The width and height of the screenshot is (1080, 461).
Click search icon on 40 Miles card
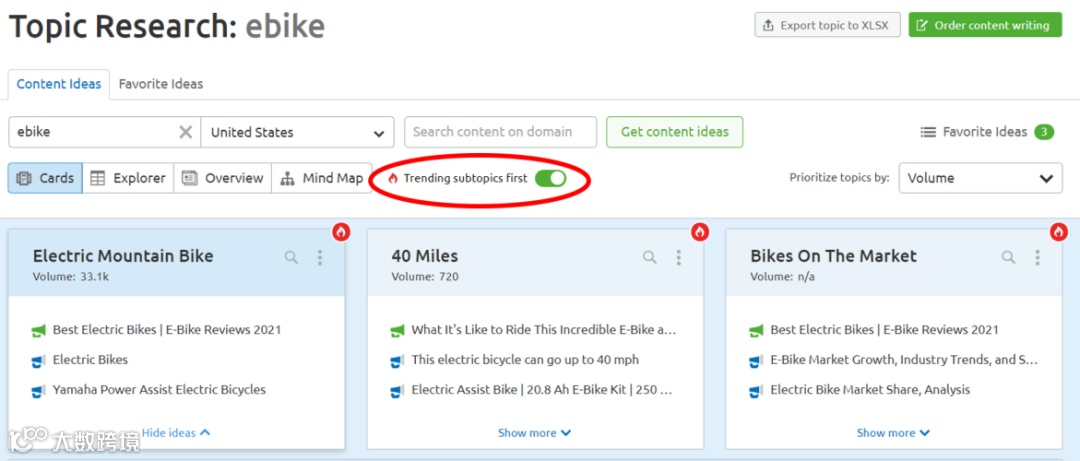coord(650,257)
